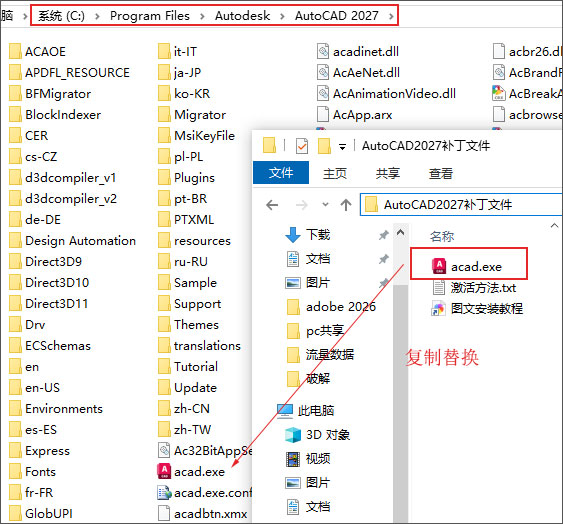This screenshot has width=563, height=524.
Task: Expand the chevron after Autodesk in the breadcrumb
Action: 282,16
